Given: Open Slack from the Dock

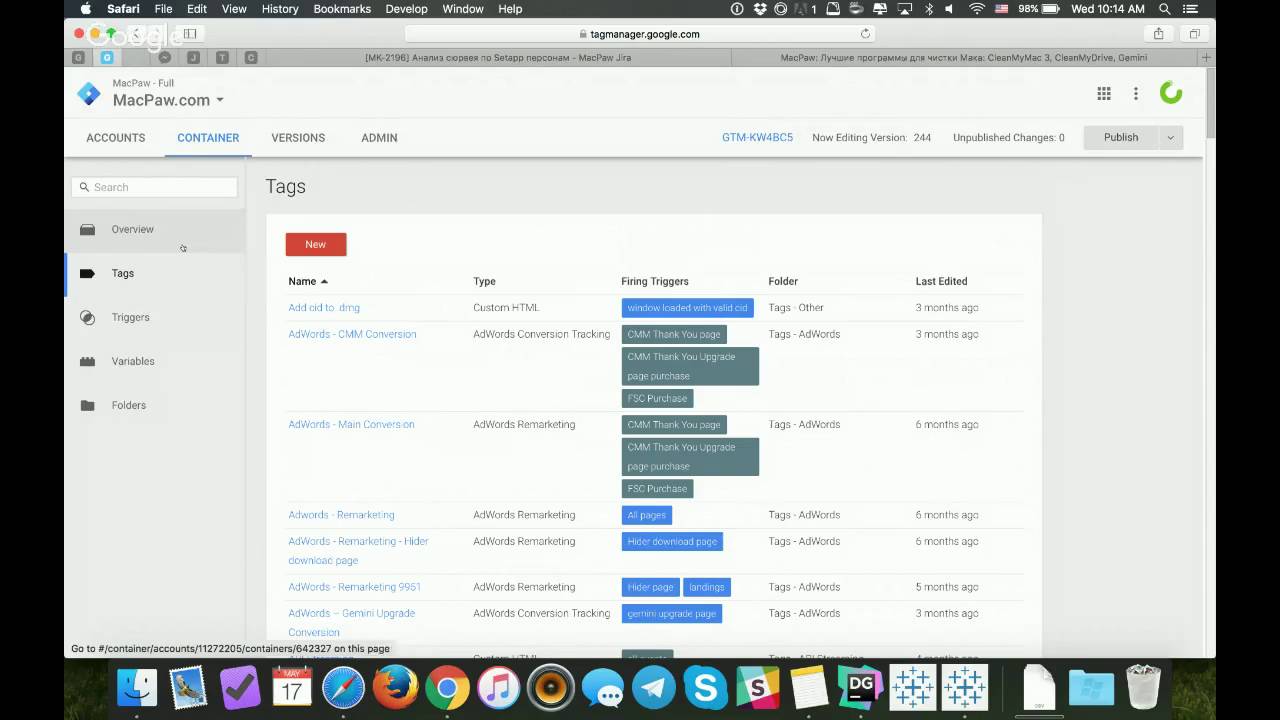Looking at the screenshot, I should pyautogui.click(x=757, y=688).
